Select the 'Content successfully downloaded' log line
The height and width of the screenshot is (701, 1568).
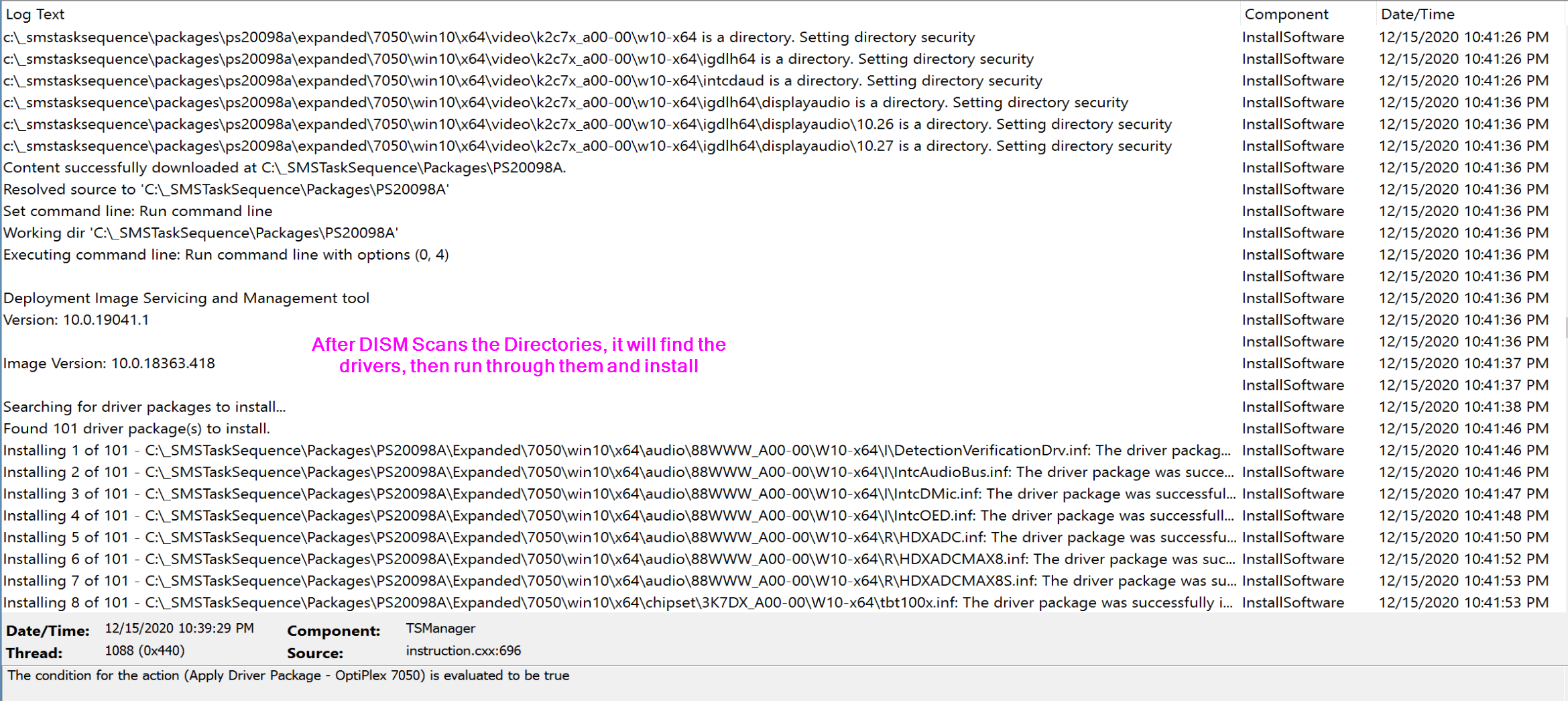click(285, 168)
